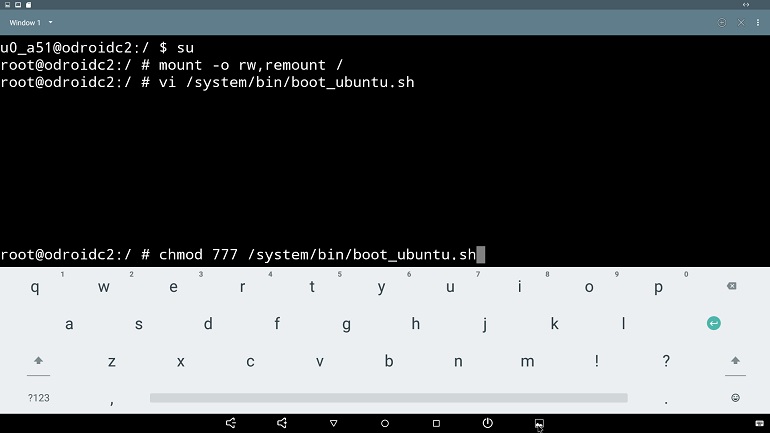The image size is (770, 433).
Task: Tap the question mark key
Action: (666, 361)
